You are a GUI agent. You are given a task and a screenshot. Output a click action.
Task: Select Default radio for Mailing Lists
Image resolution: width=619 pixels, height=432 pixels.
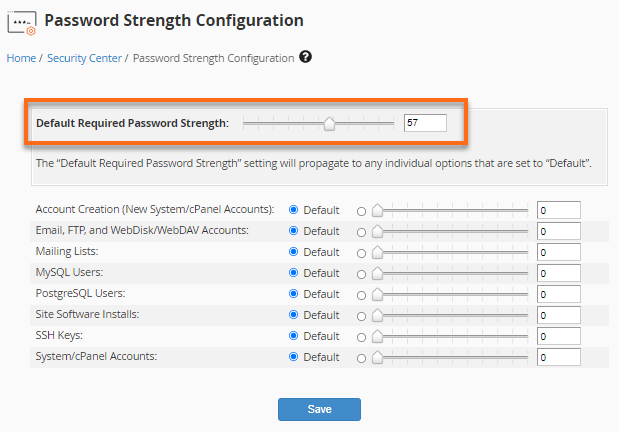(294, 252)
